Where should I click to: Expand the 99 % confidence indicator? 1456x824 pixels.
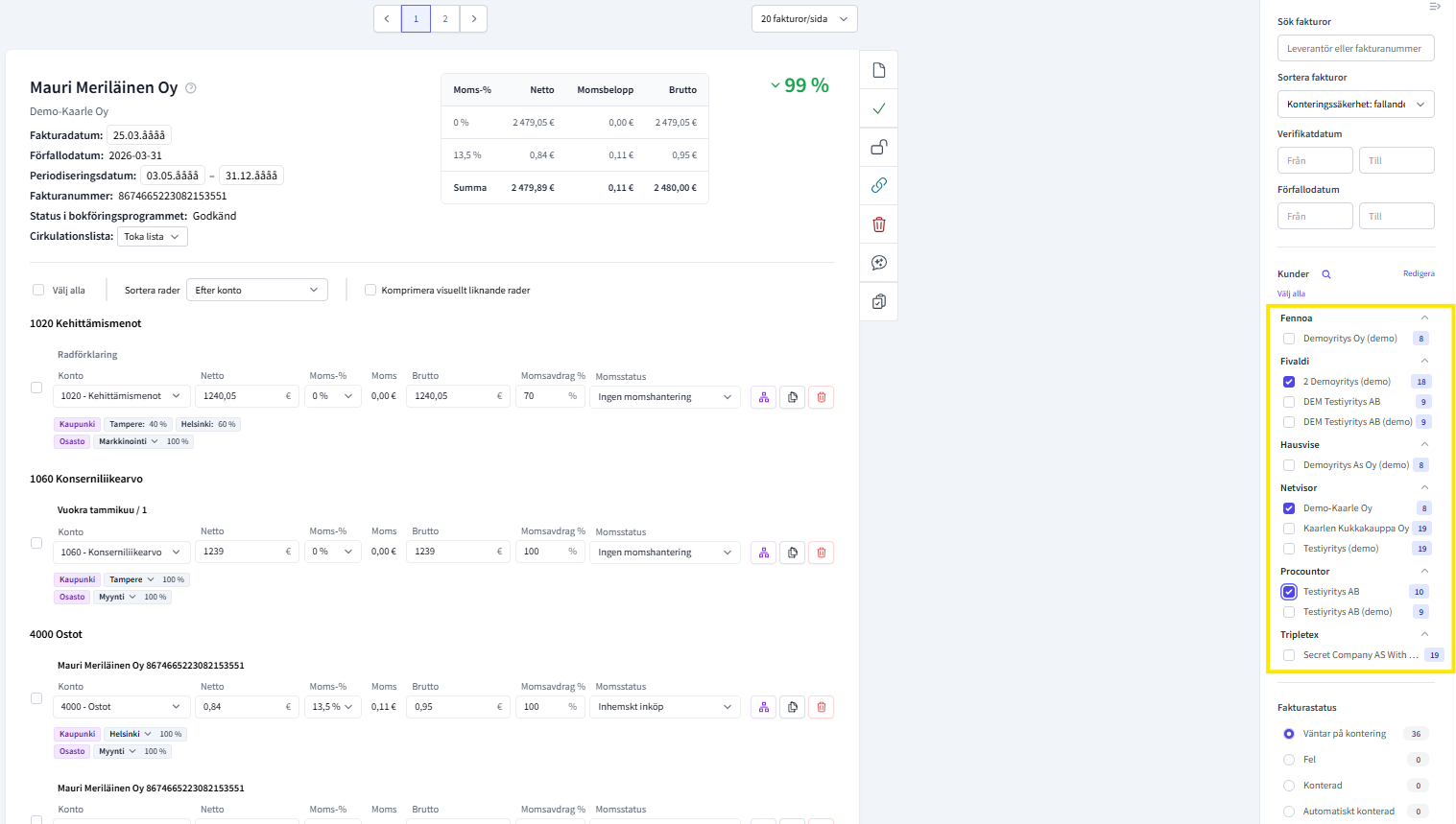(x=800, y=85)
